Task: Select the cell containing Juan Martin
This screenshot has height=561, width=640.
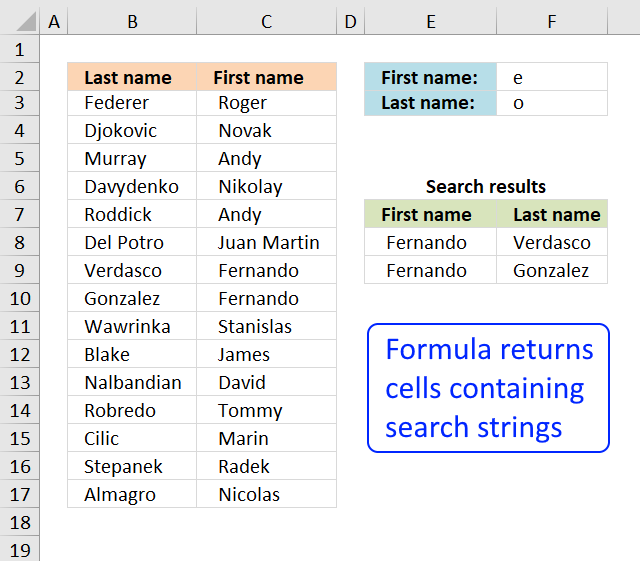Action: coord(267,242)
